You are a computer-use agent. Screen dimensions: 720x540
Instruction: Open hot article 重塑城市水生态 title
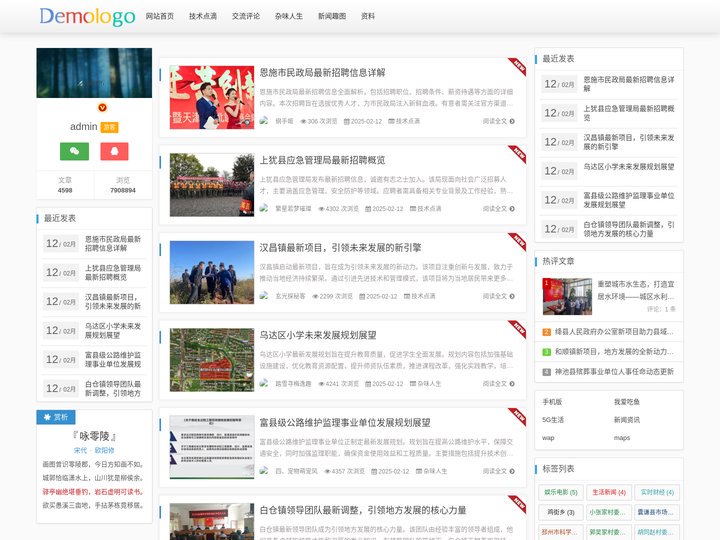(636, 290)
